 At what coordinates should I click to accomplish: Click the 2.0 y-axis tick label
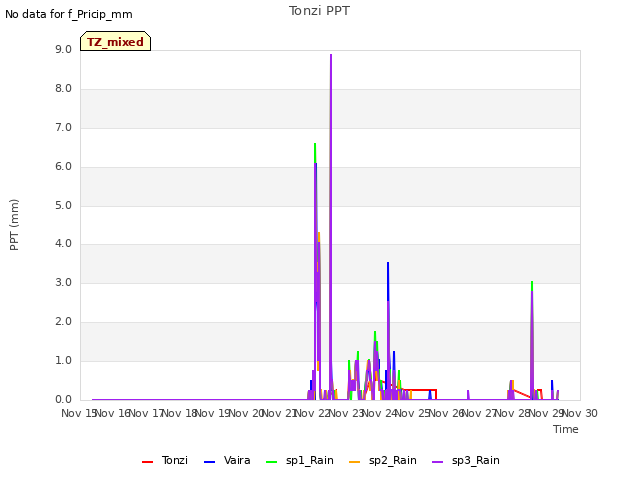click(x=63, y=322)
